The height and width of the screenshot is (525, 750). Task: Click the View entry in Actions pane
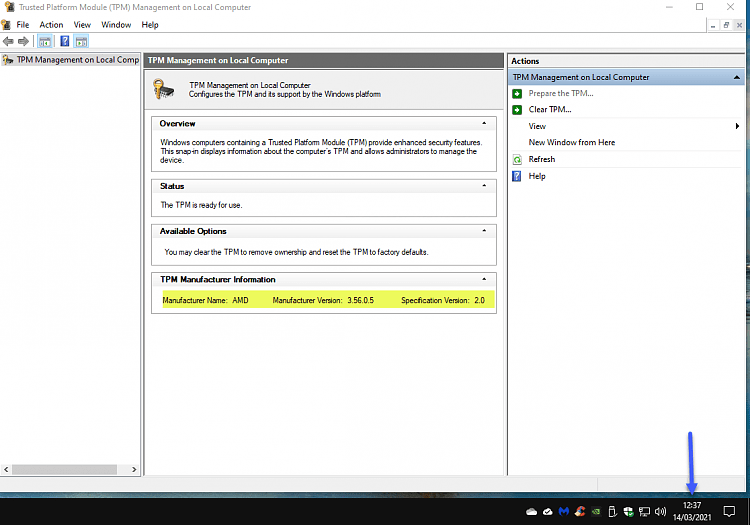point(537,126)
